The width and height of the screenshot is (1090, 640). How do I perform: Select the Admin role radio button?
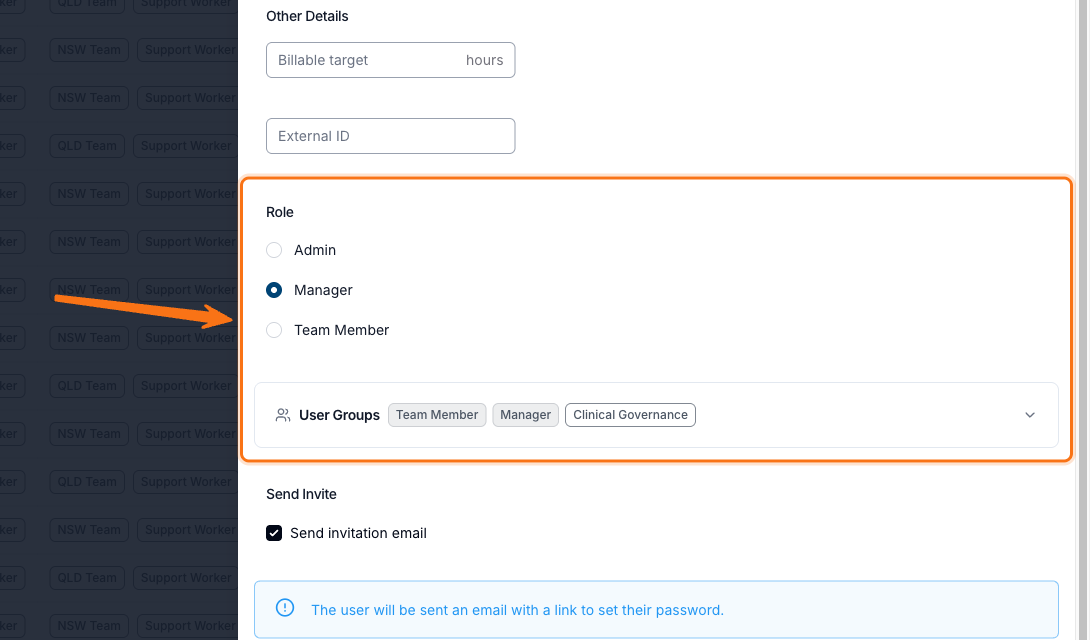(274, 250)
